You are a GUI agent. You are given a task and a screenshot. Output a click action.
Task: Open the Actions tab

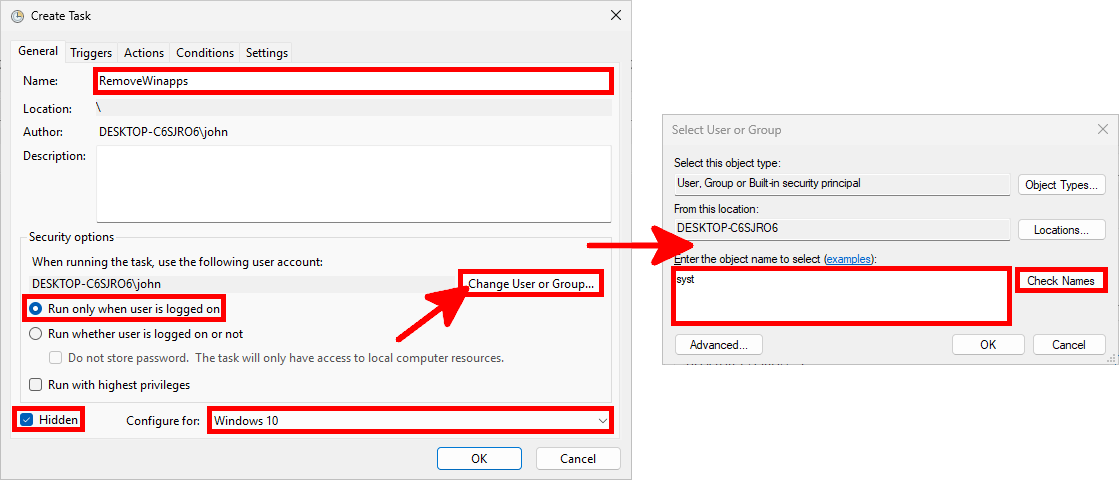click(144, 53)
